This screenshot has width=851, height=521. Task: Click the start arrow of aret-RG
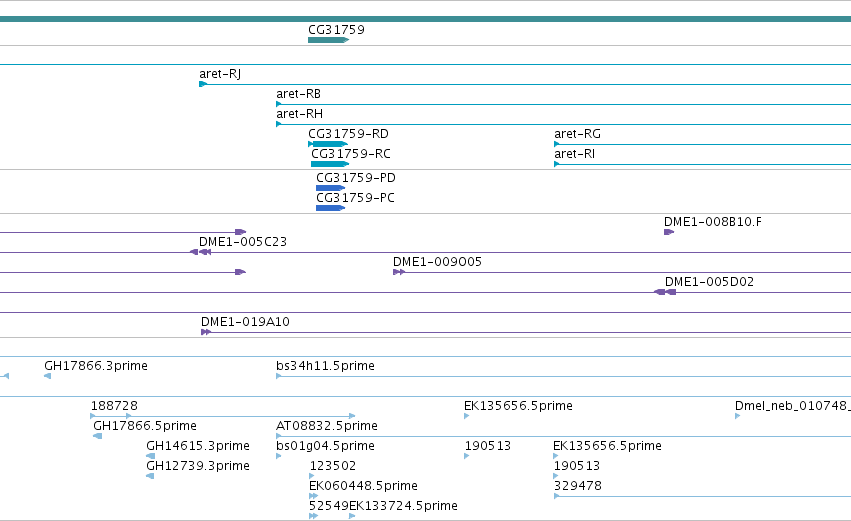click(x=556, y=144)
